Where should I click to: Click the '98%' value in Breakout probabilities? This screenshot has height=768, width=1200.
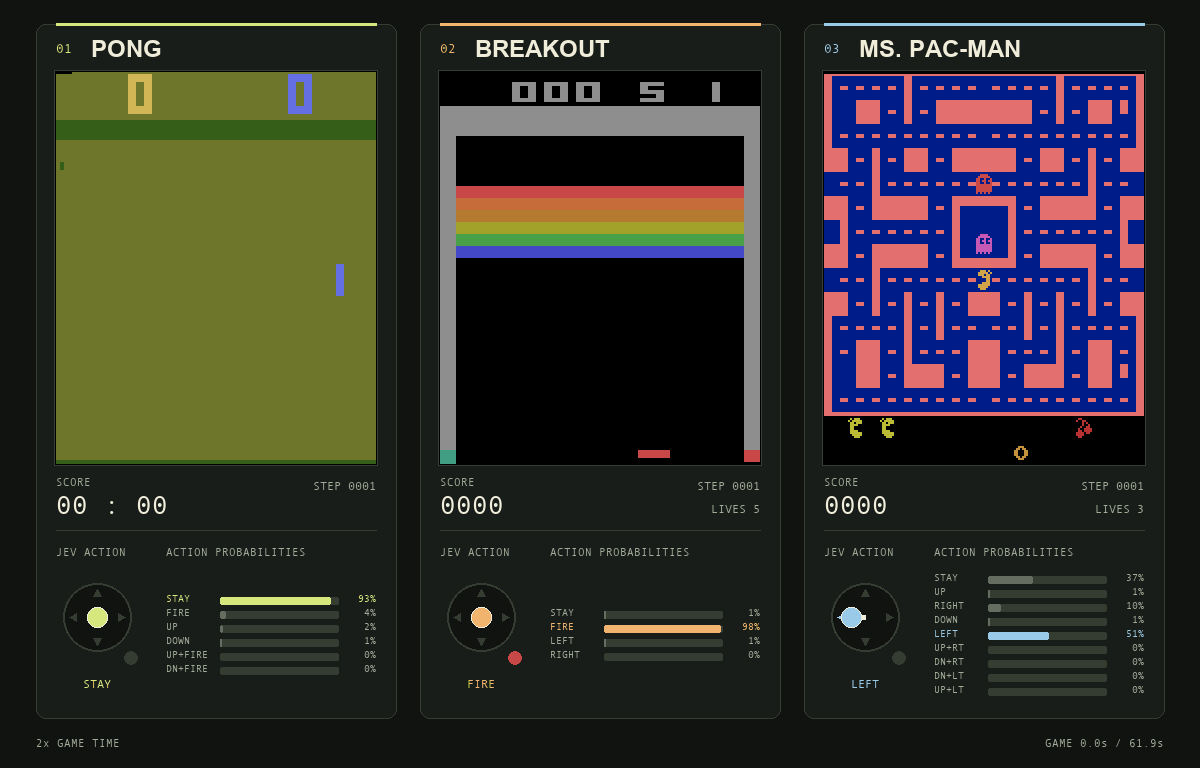(x=751, y=629)
